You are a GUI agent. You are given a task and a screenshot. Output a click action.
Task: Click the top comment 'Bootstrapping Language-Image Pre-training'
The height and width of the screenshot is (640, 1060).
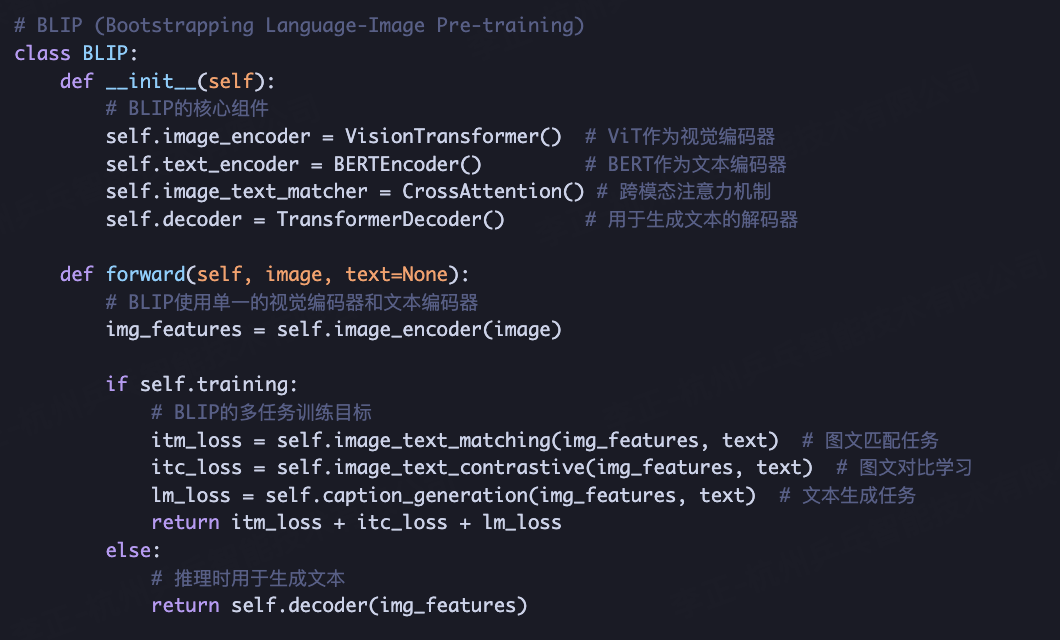coord(339,26)
